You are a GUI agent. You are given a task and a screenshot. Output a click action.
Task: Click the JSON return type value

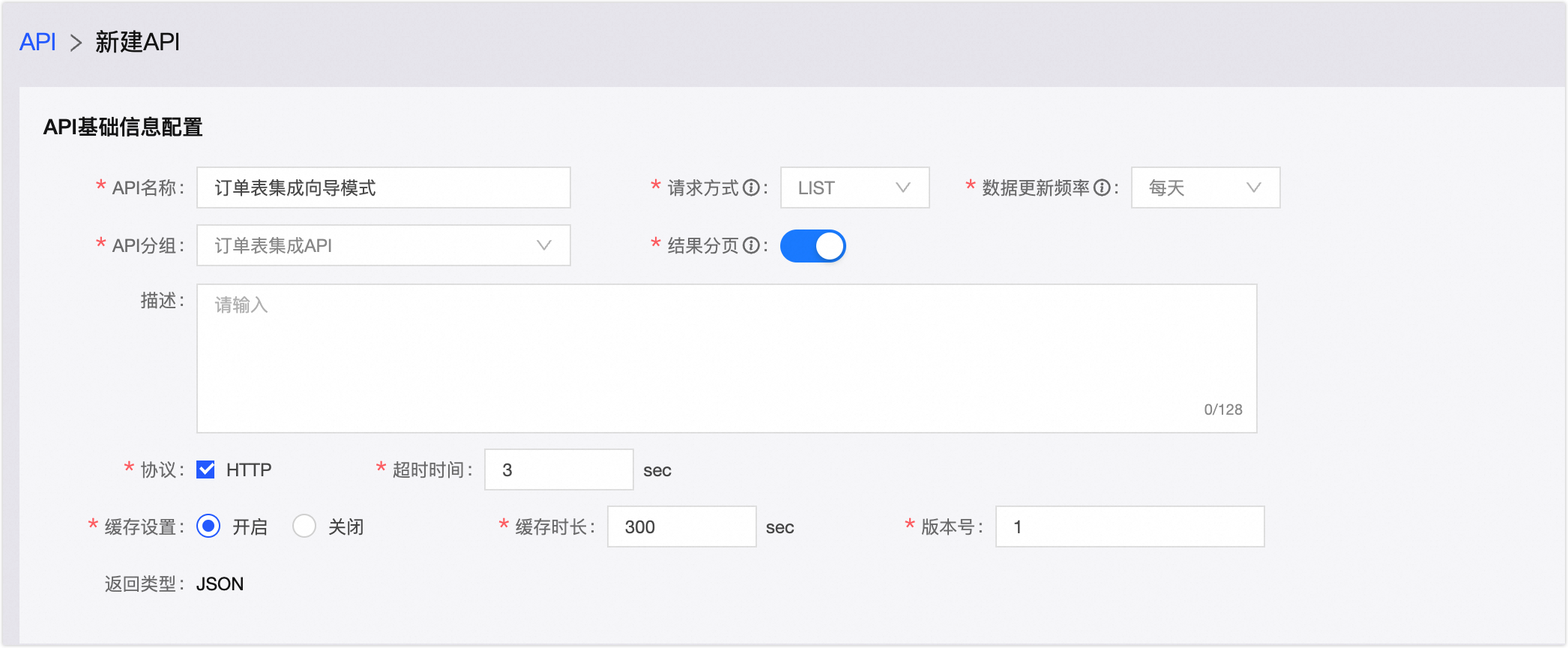pyautogui.click(x=220, y=584)
